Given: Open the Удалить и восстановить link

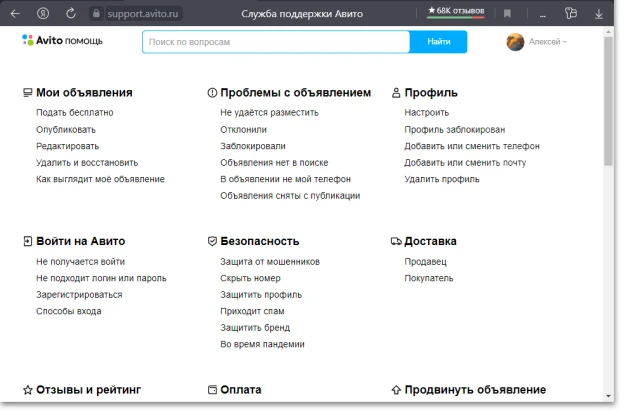Looking at the screenshot, I should [87, 163].
